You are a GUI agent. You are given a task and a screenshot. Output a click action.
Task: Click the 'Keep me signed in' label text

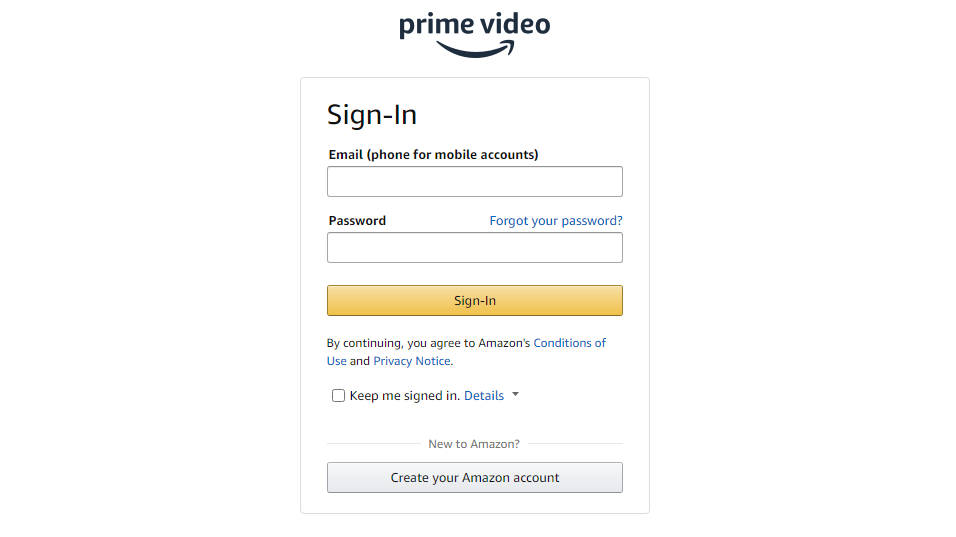click(x=403, y=396)
